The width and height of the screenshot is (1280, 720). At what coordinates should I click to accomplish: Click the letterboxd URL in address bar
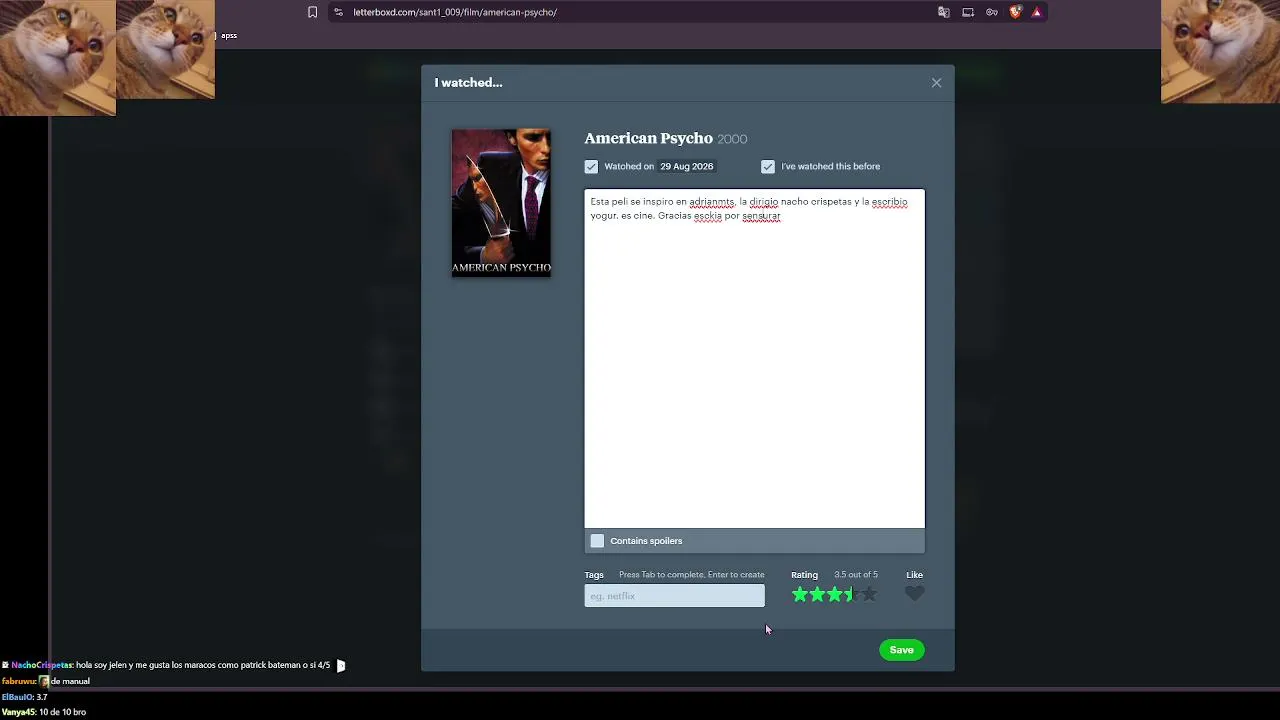click(455, 12)
